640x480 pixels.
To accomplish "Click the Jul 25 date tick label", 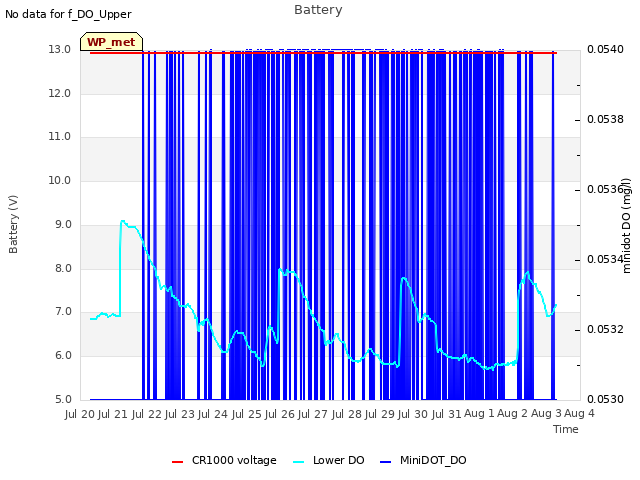I will [x=247, y=414].
